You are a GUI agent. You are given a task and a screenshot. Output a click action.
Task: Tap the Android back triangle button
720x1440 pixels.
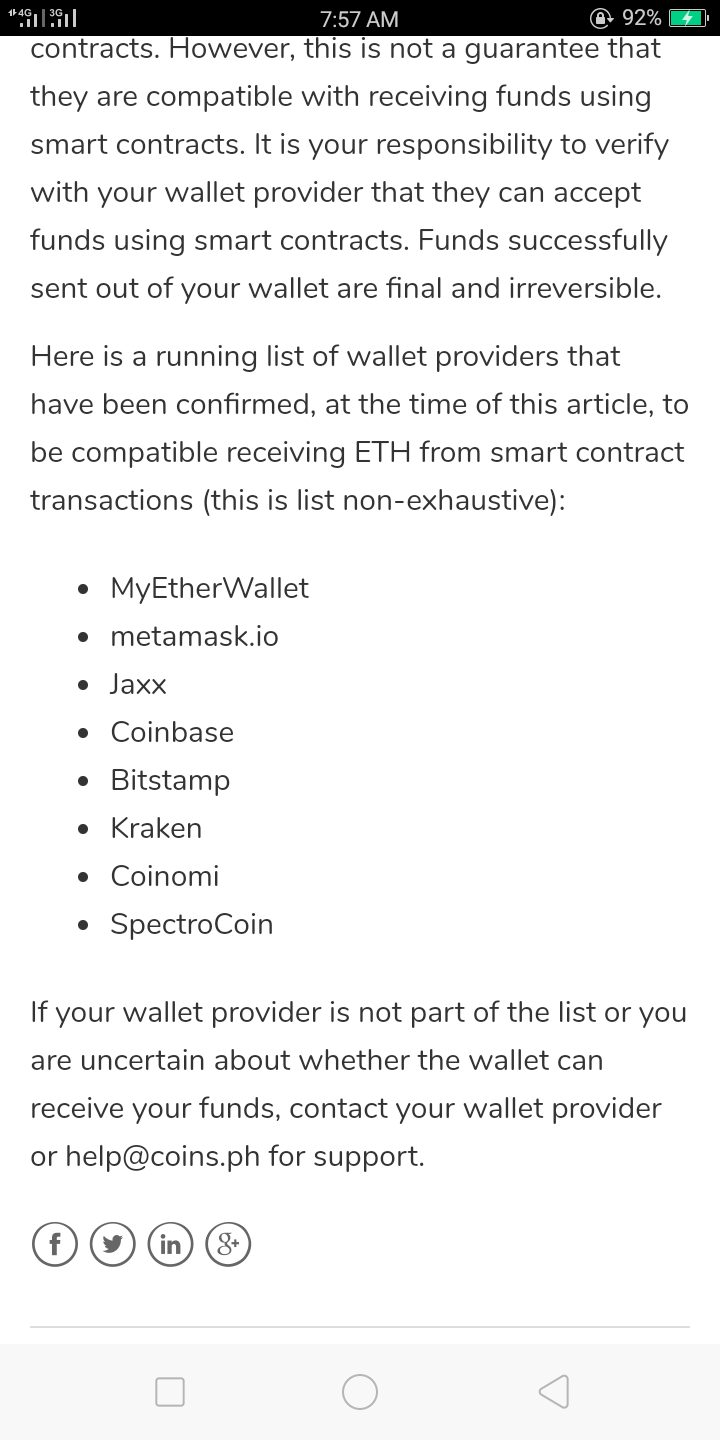point(552,1392)
